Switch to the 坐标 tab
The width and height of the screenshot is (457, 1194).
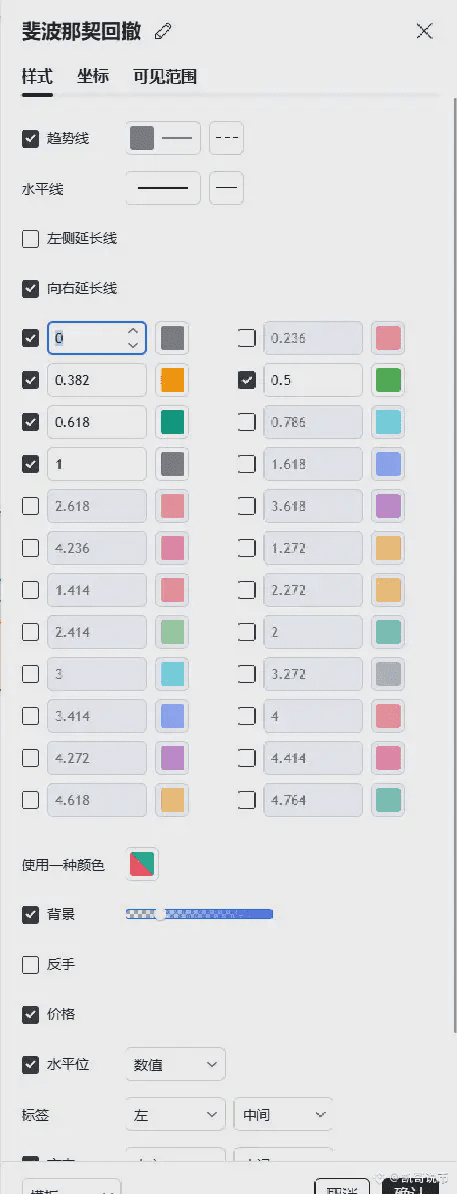(x=93, y=76)
